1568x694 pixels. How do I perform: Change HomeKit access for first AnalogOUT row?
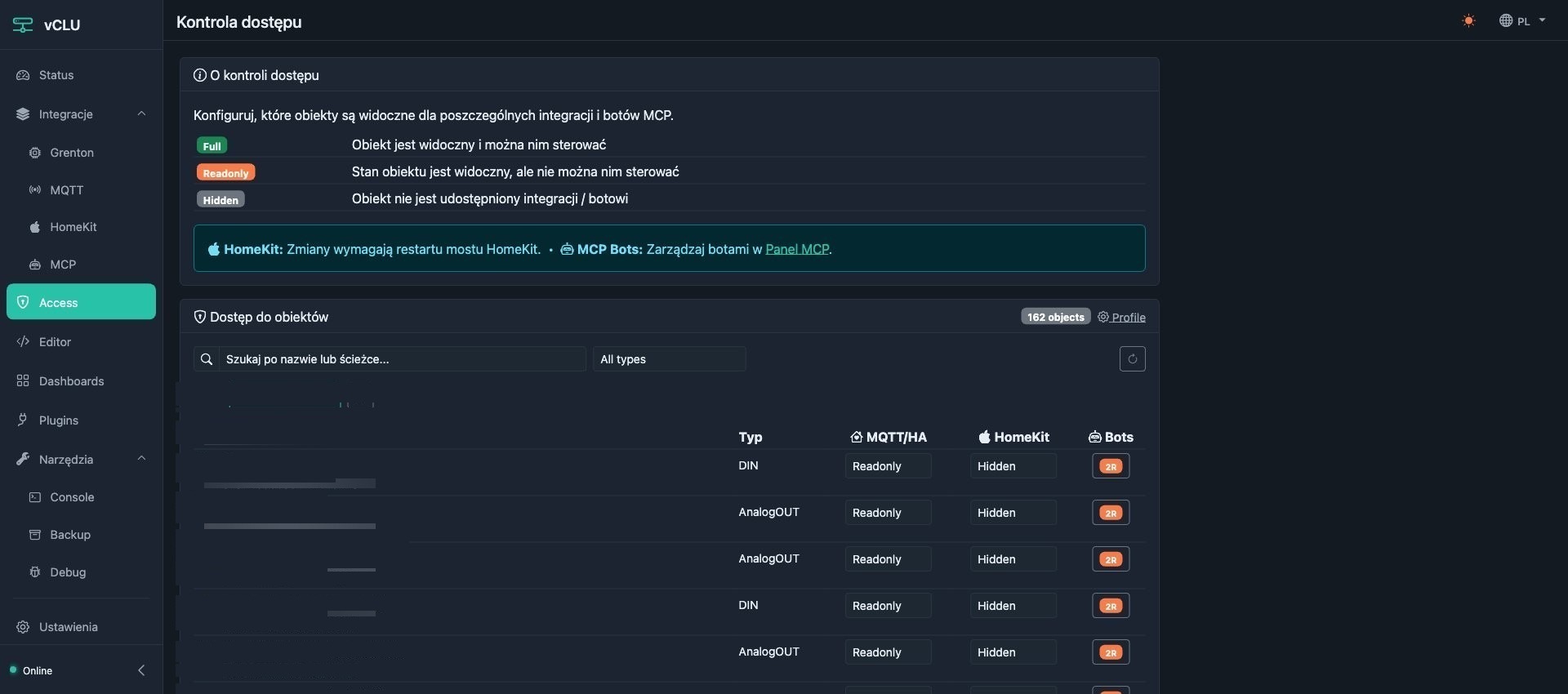[x=1013, y=513]
